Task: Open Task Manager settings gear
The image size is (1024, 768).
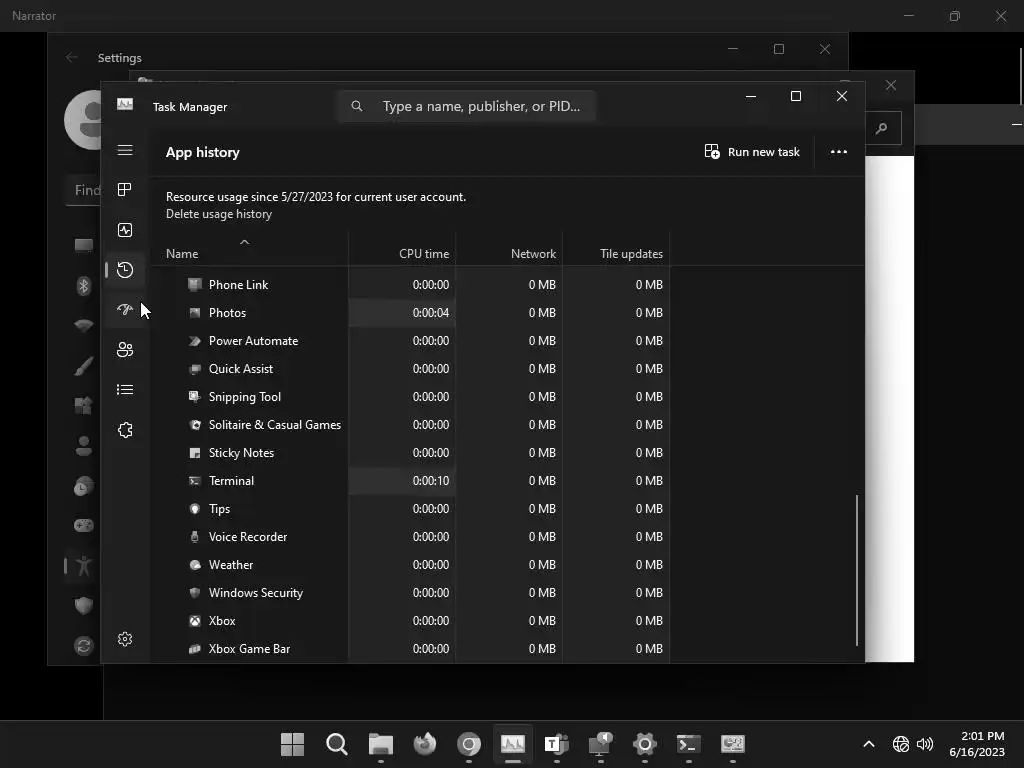Action: [125, 639]
